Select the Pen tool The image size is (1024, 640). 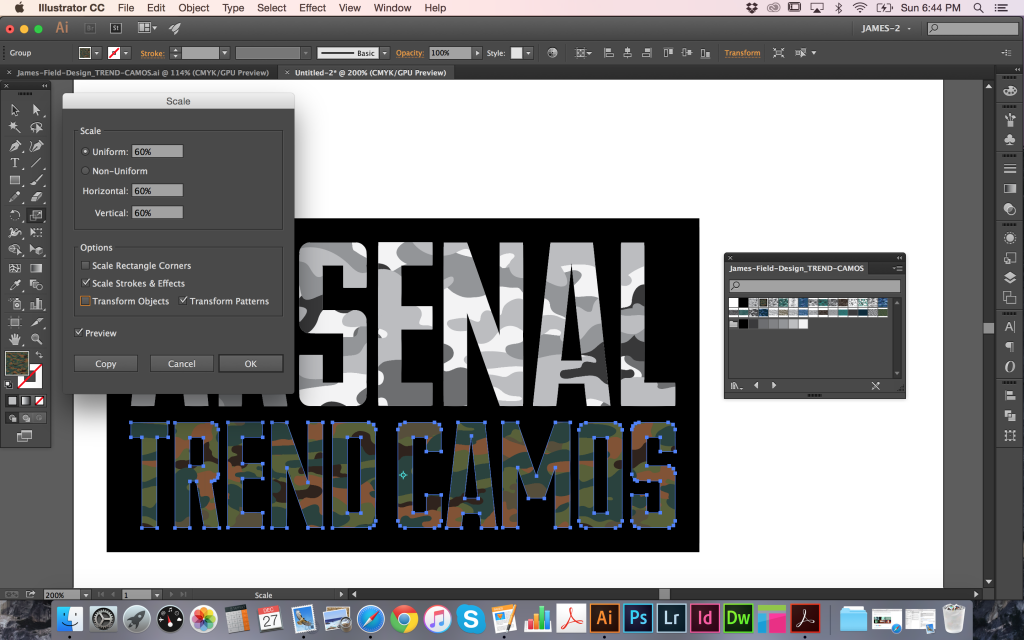click(15, 145)
